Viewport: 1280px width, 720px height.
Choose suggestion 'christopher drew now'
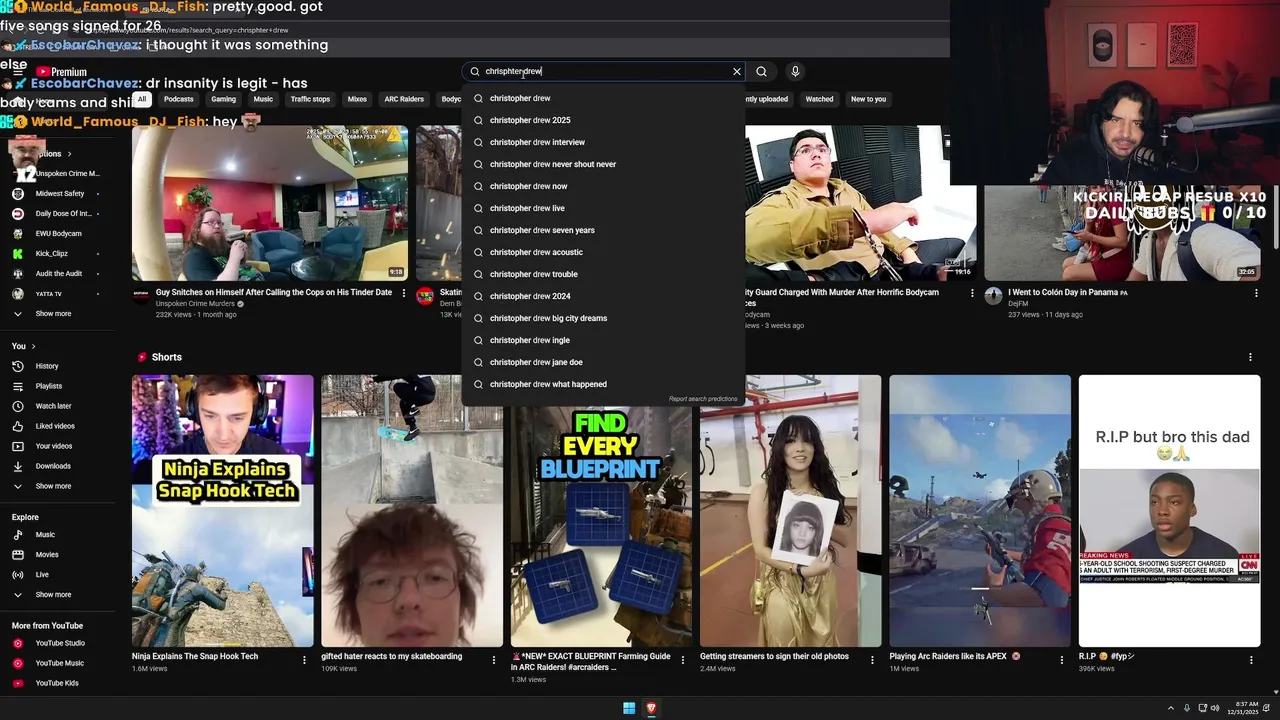tap(603, 186)
